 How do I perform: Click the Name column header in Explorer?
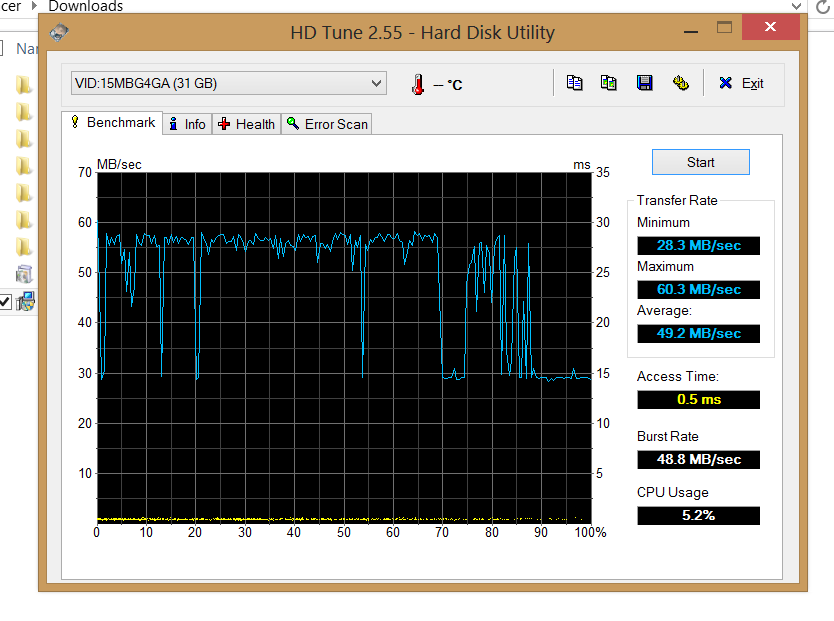tap(27, 49)
